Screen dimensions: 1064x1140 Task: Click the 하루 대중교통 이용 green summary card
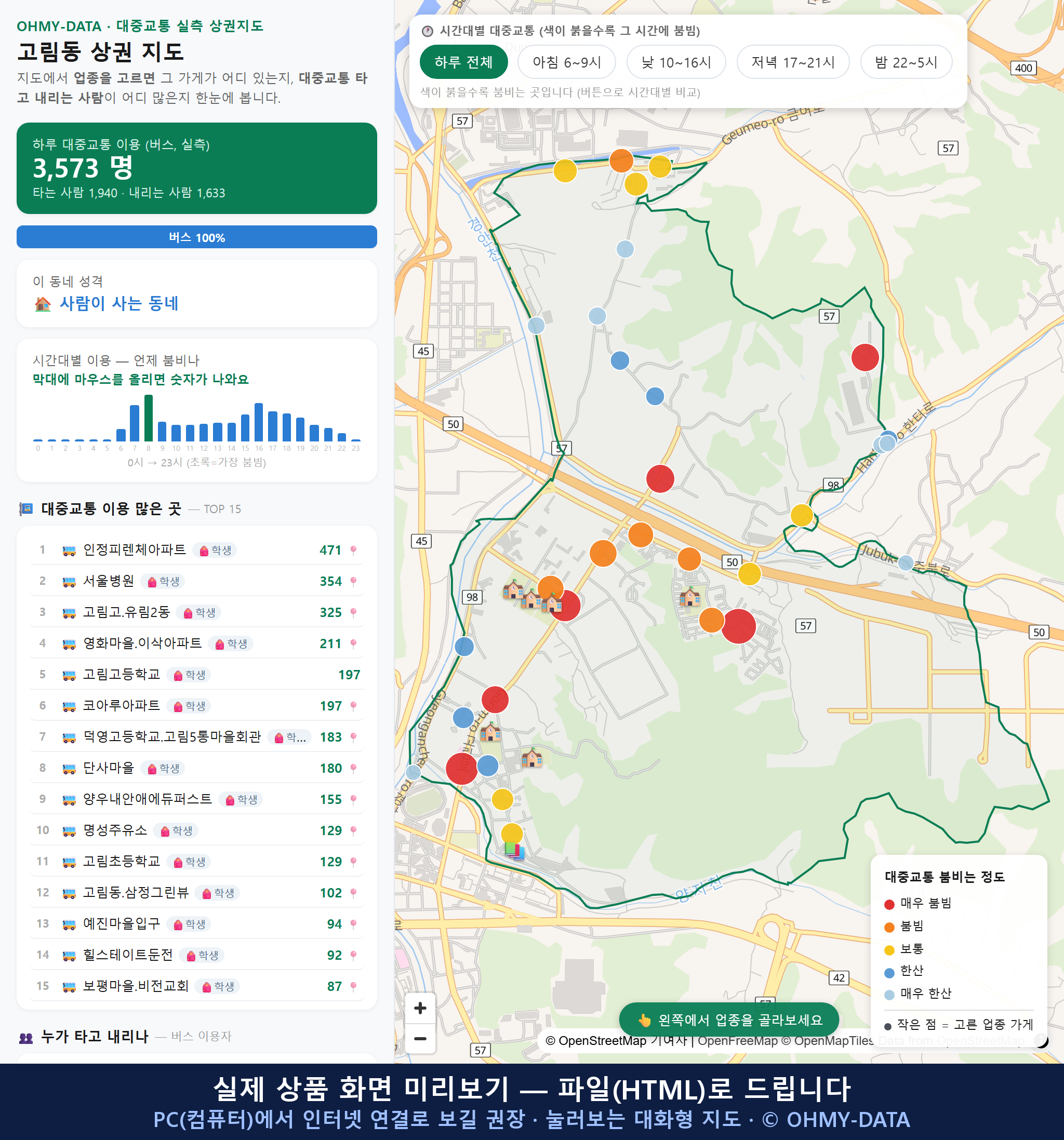coord(197,168)
